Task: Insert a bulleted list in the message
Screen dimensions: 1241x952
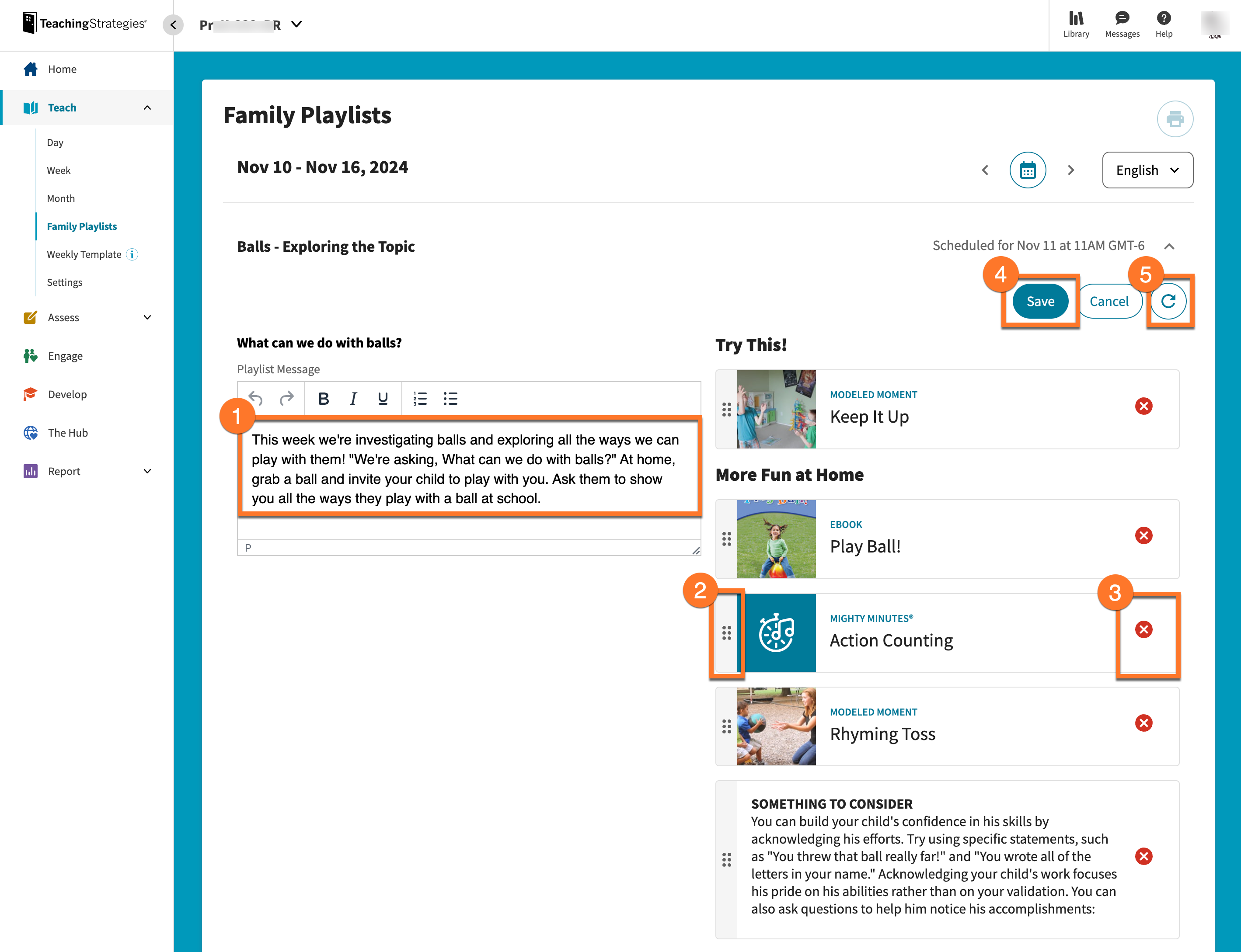Action: click(x=450, y=398)
